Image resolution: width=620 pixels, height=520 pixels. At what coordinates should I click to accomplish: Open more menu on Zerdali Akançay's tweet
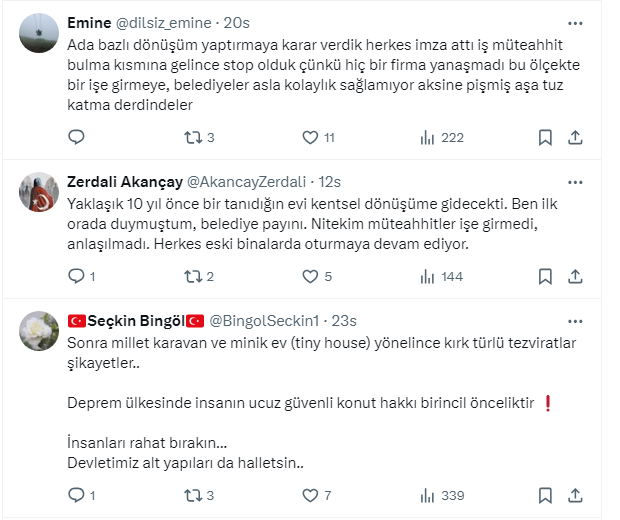pyautogui.click(x=575, y=182)
